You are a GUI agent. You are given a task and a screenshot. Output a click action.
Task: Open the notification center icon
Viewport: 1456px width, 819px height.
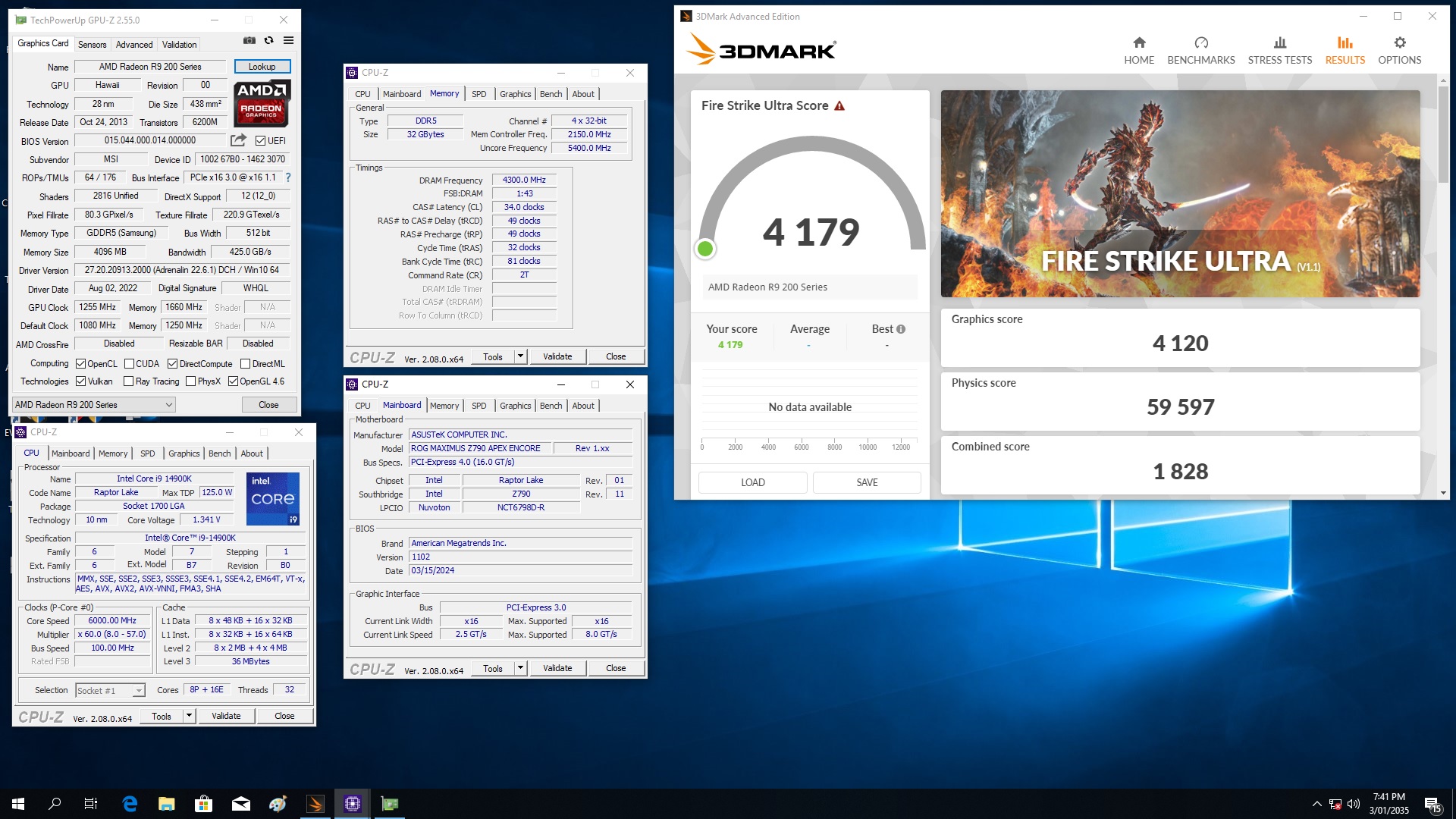[x=1432, y=804]
